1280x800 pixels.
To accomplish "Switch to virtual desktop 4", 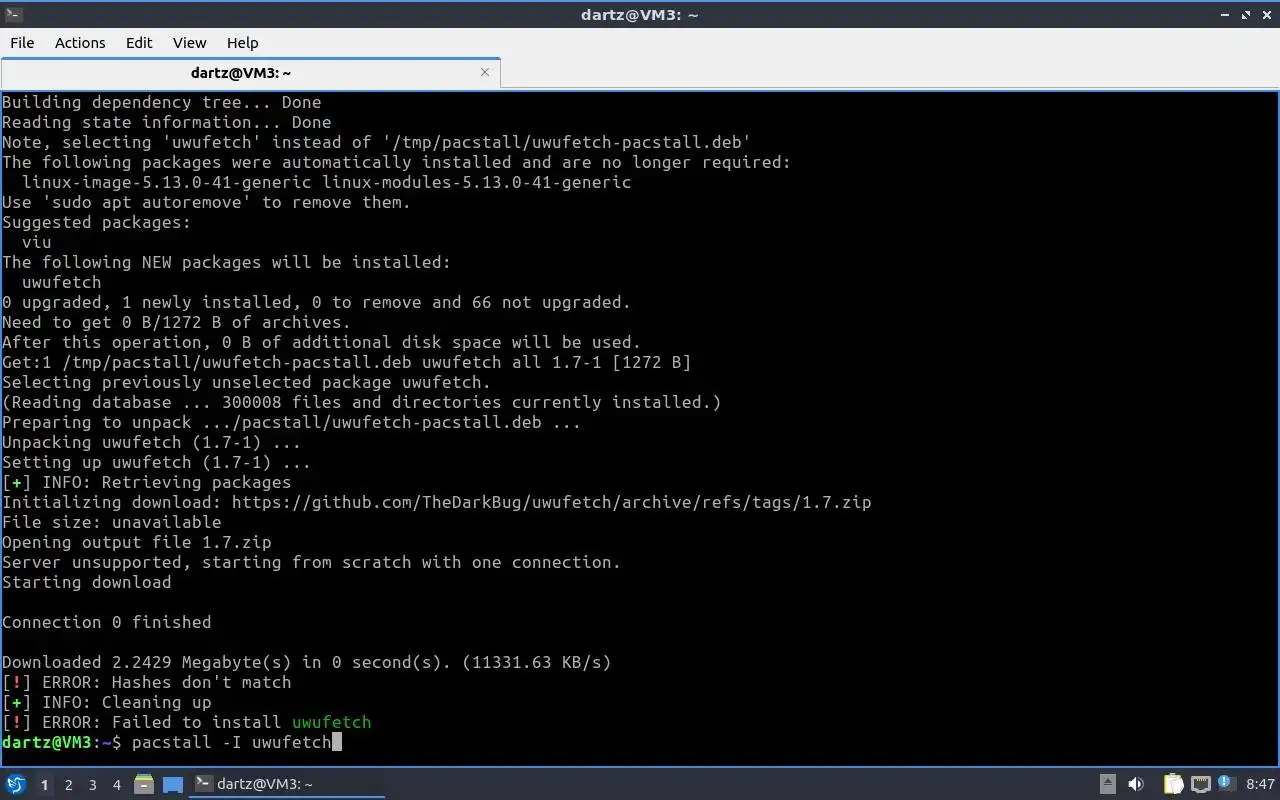I will coord(117,785).
